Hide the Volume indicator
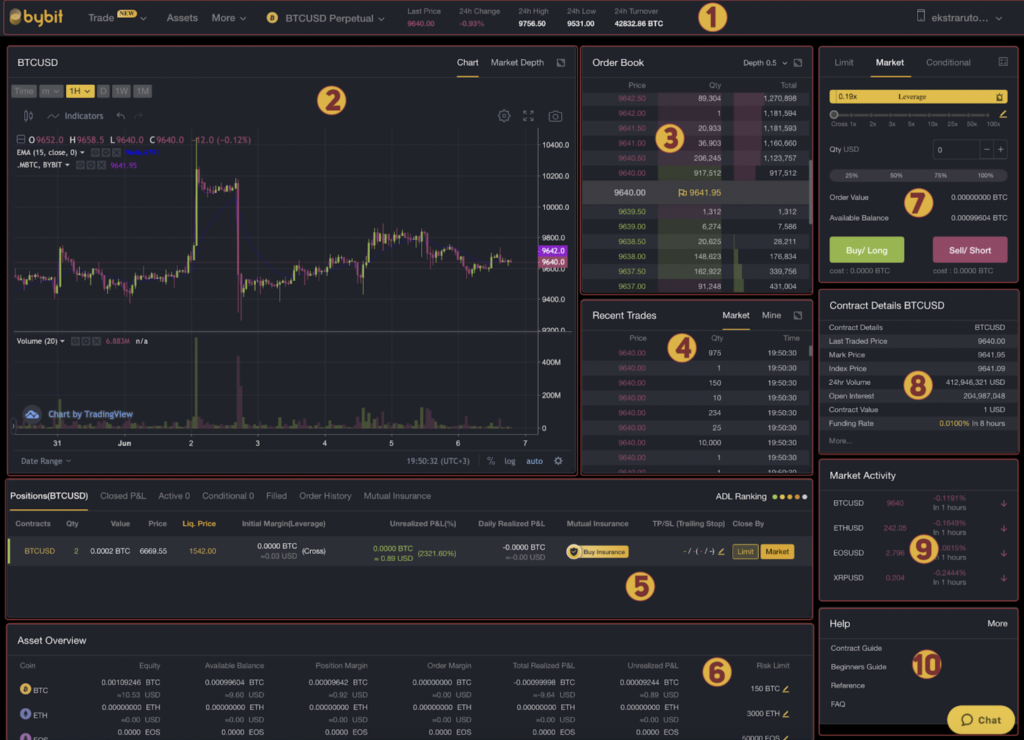Viewport: 1024px width, 740px height. point(75,341)
